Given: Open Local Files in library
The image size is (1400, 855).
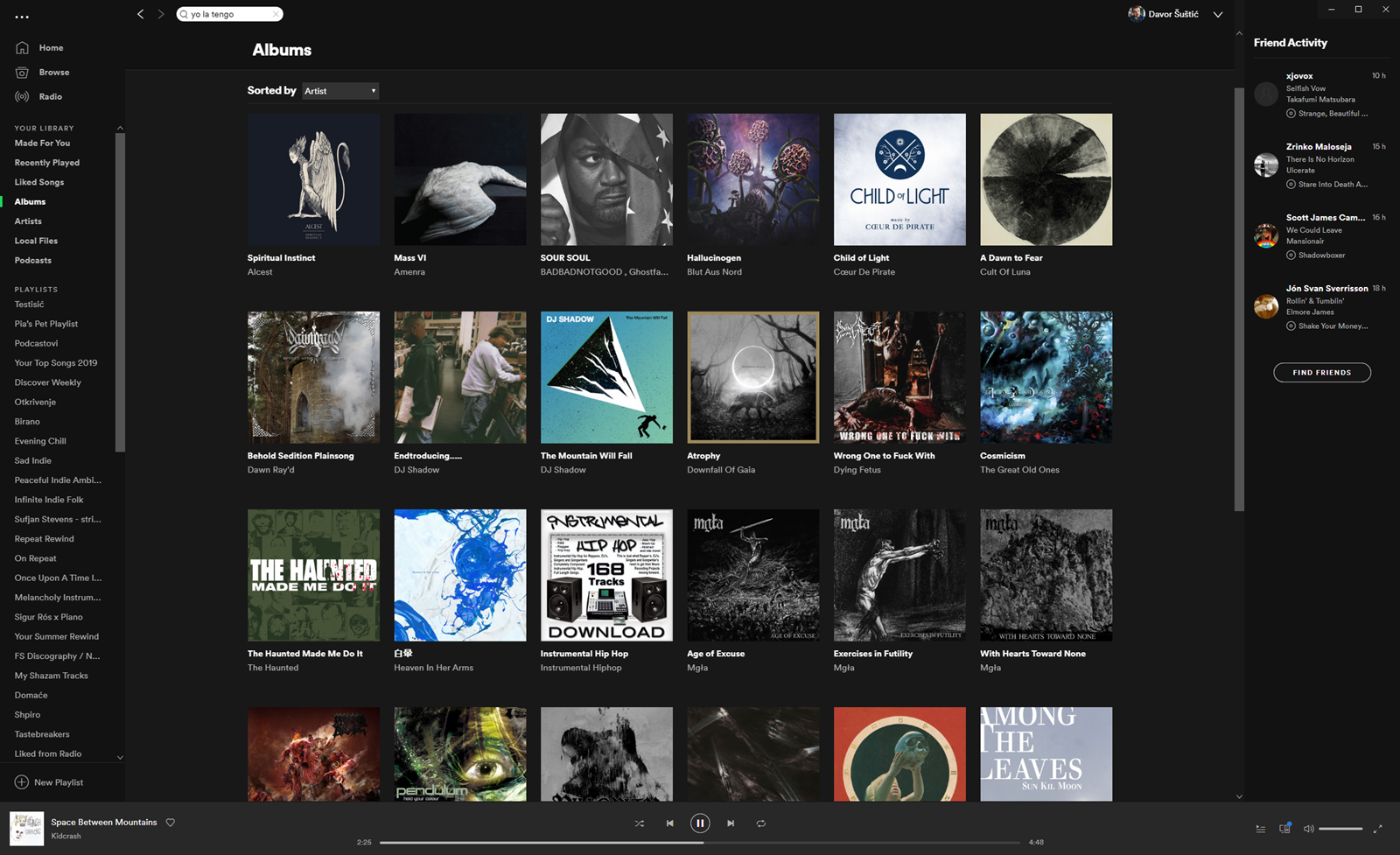Looking at the screenshot, I should click(x=36, y=241).
